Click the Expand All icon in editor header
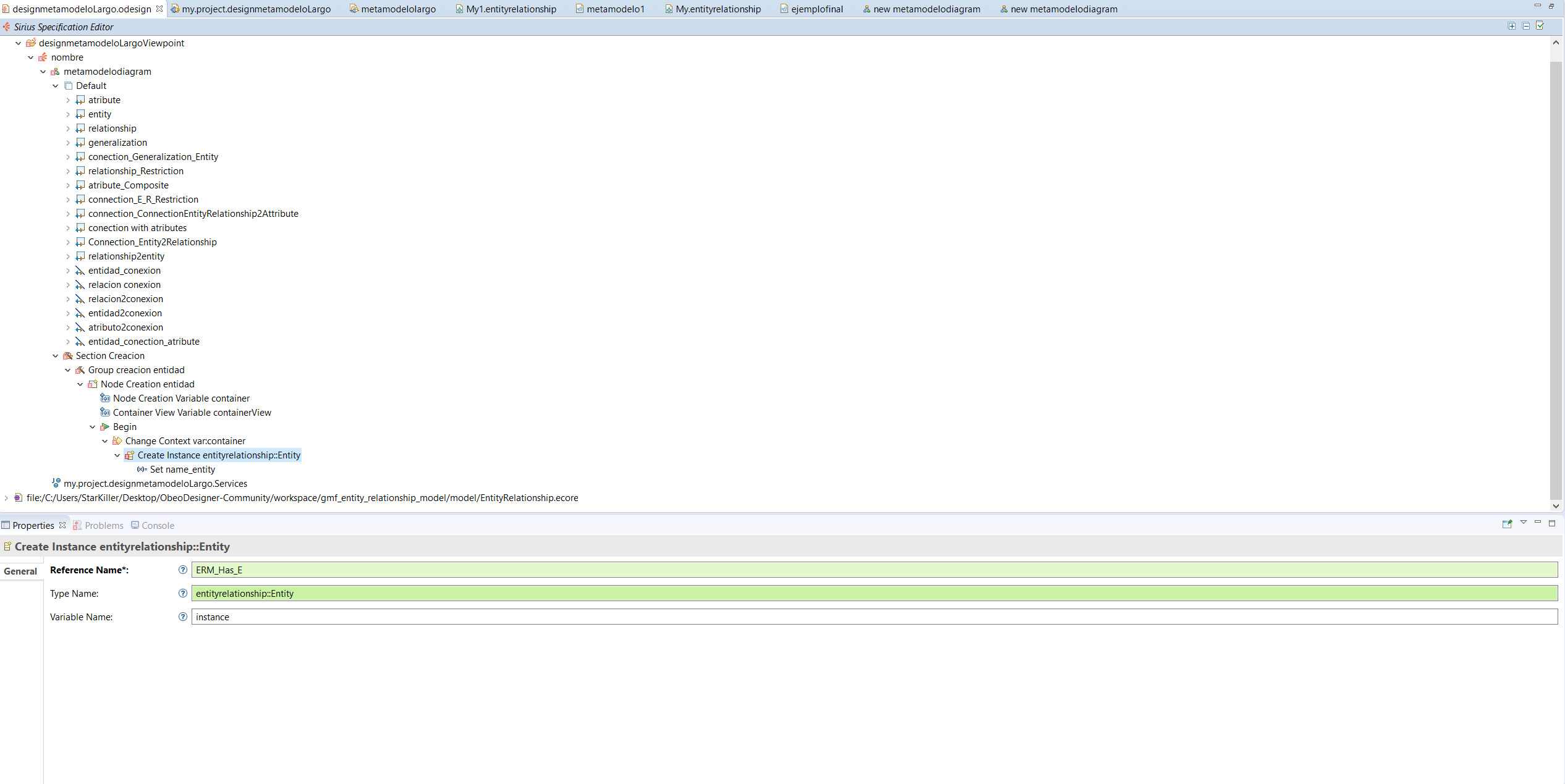Screen dimensions: 1565x784 tap(1511, 26)
